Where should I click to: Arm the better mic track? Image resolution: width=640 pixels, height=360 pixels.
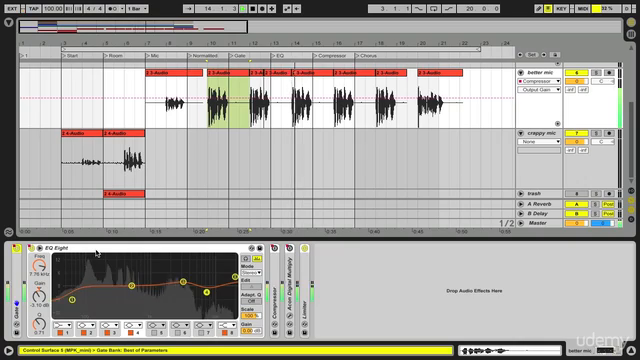(x=609, y=73)
